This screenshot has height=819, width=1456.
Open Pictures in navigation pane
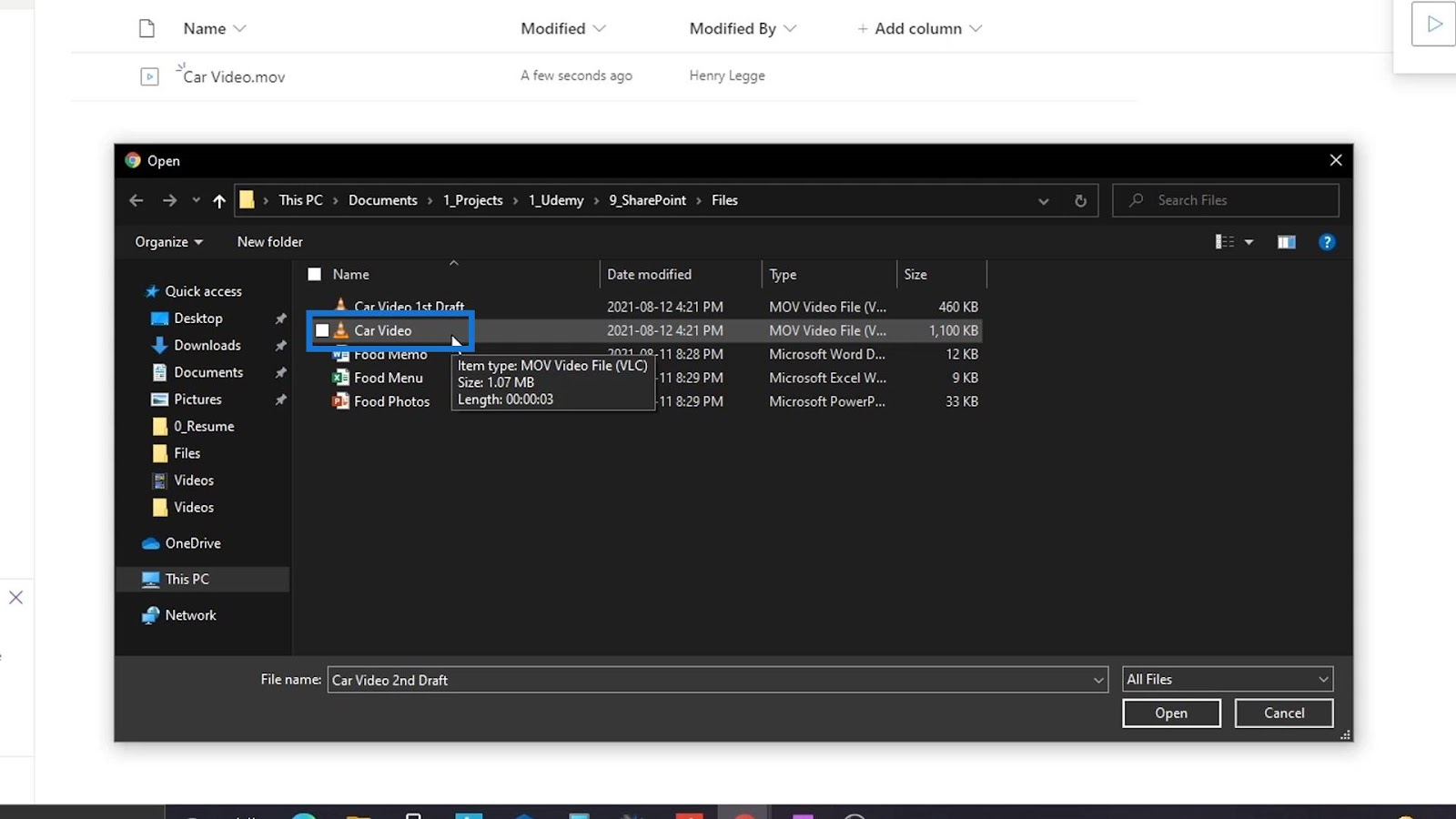point(197,399)
